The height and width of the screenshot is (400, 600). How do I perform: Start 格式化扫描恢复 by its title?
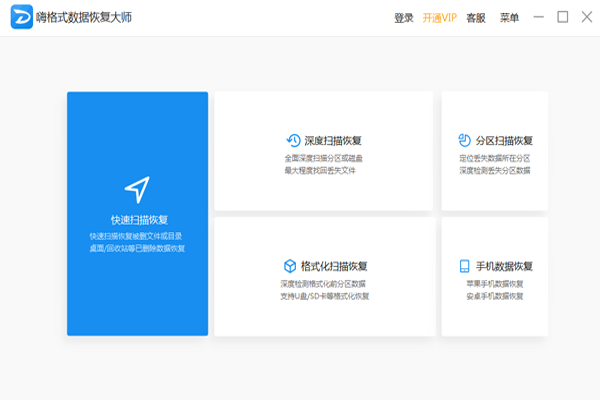point(333,266)
